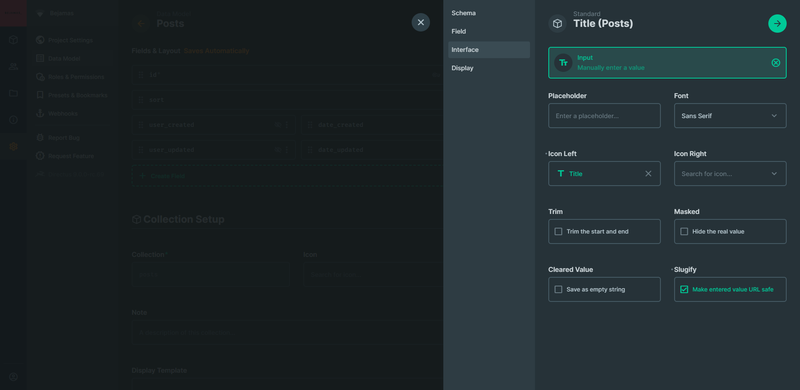Uncheck Make entered value URL safe

pyautogui.click(x=684, y=289)
